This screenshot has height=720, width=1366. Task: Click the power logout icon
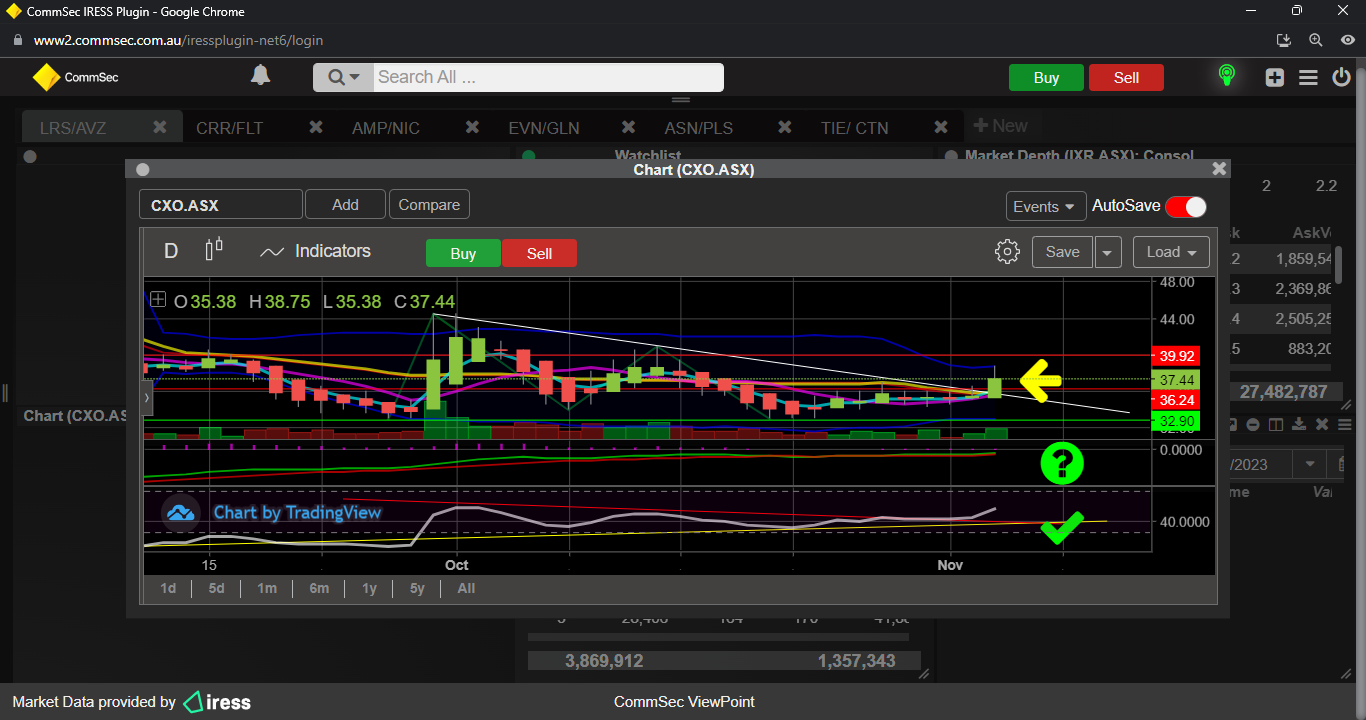[x=1341, y=77]
